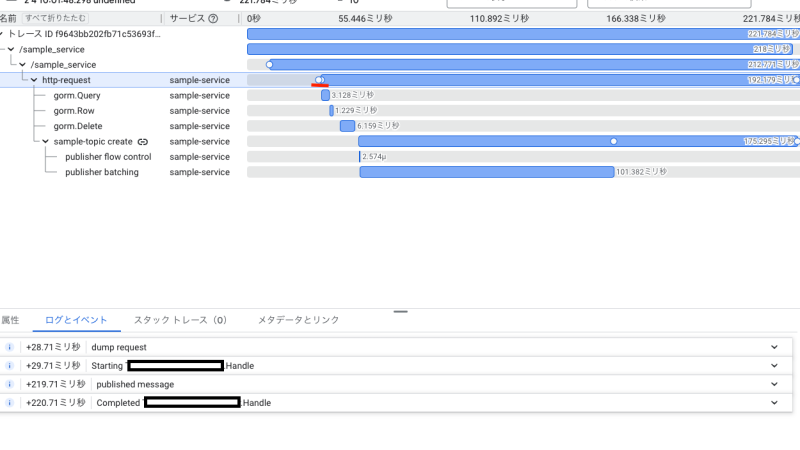Click the トレース ID 221.784ミリ秒 root bar

tap(523, 34)
